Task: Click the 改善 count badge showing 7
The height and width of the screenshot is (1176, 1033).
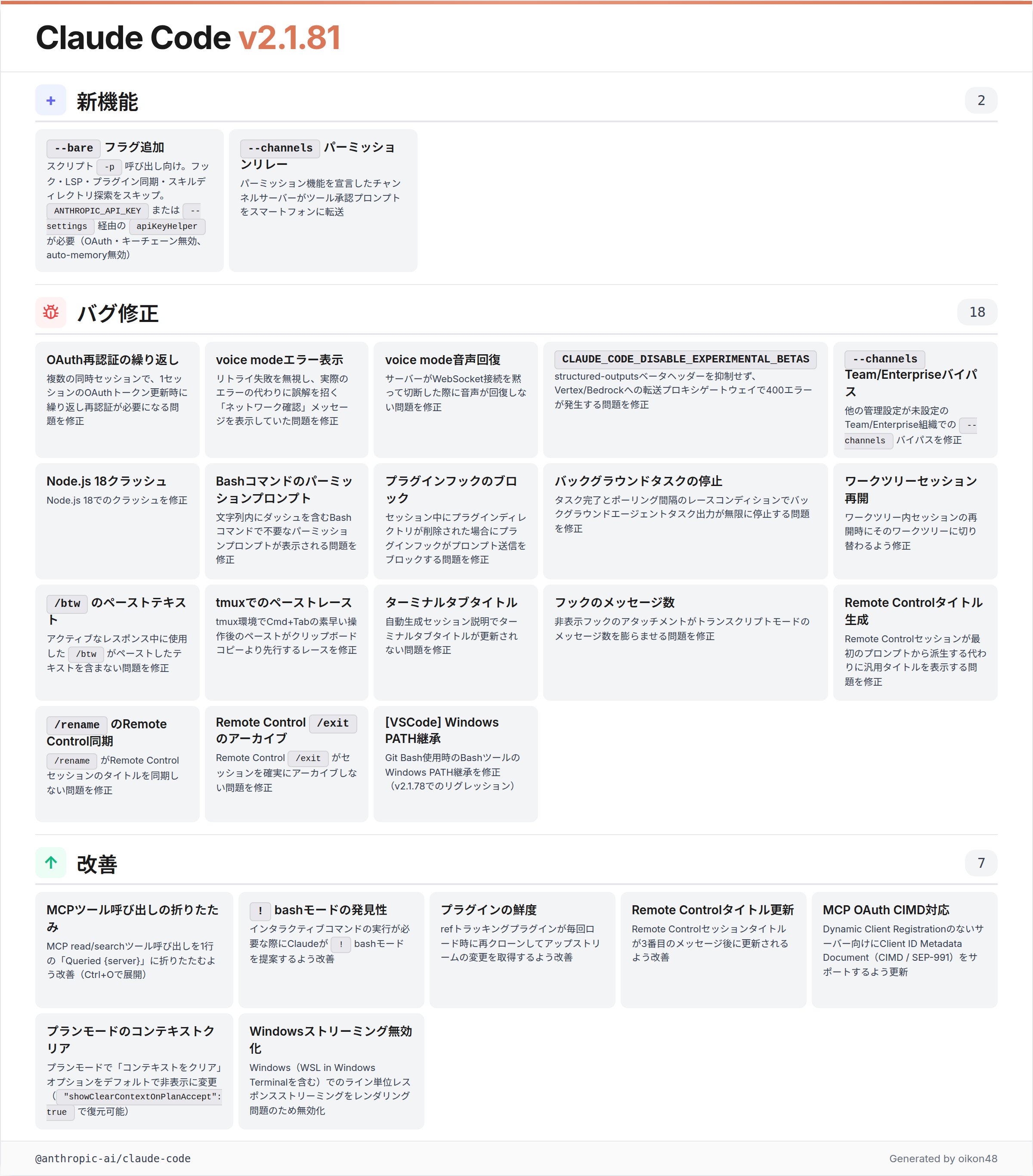Action: click(980, 863)
